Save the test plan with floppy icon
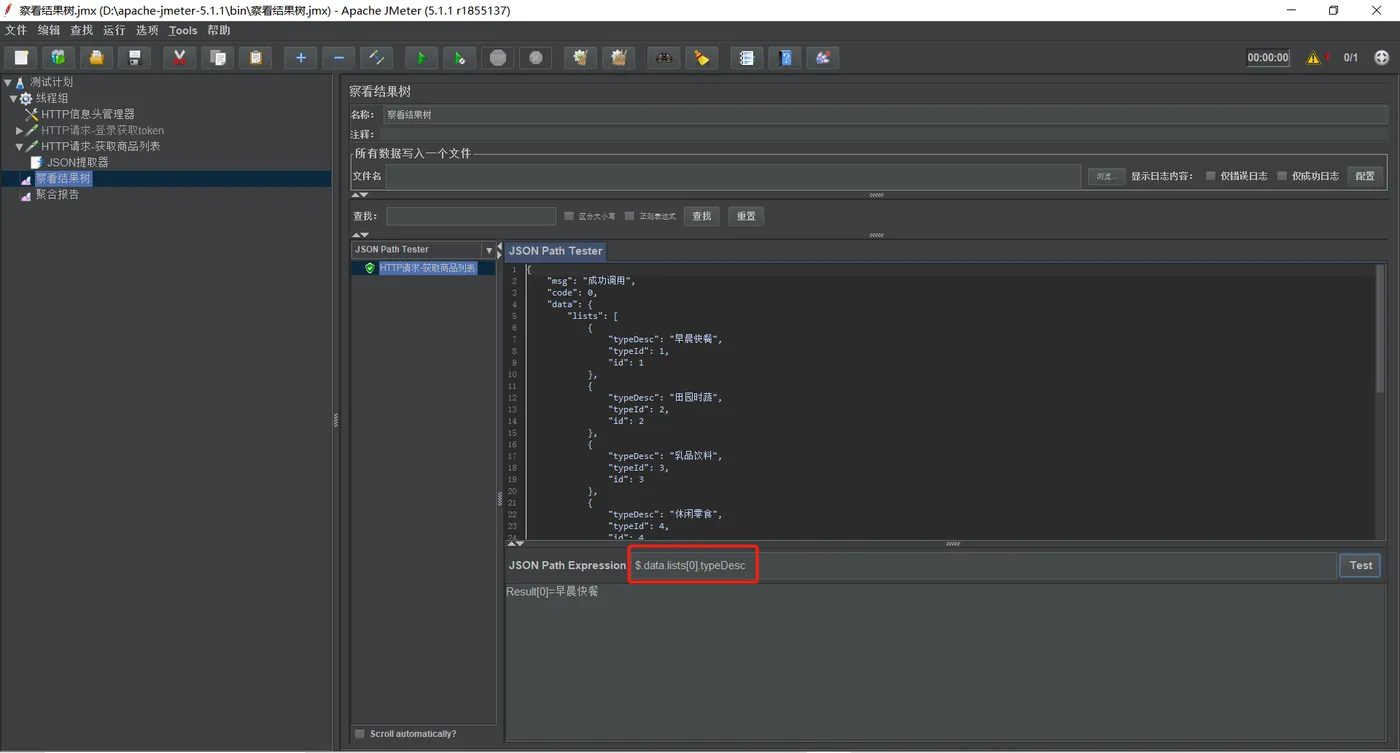The image size is (1400, 753). 134,58
